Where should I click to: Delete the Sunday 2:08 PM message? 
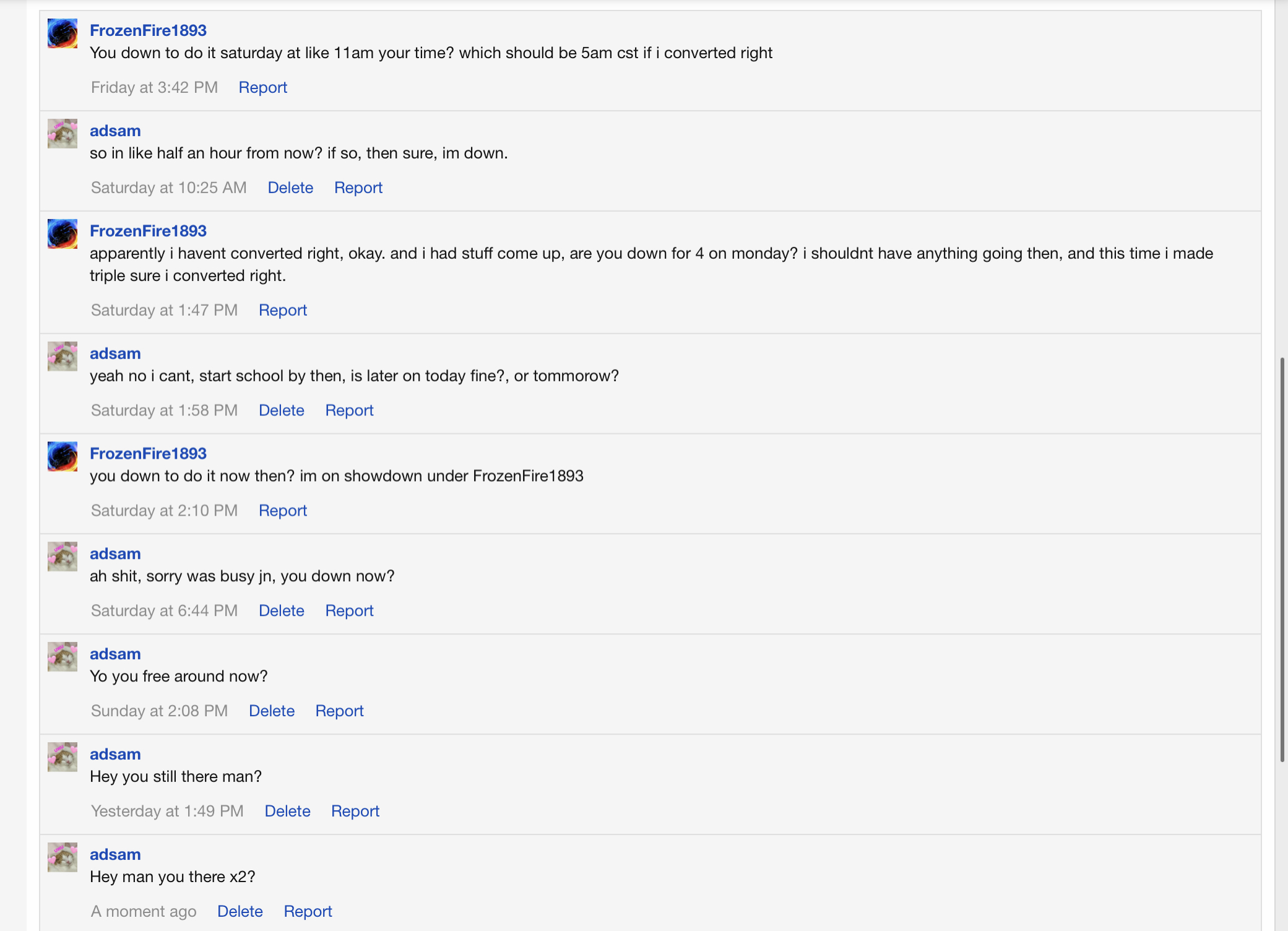coord(272,711)
